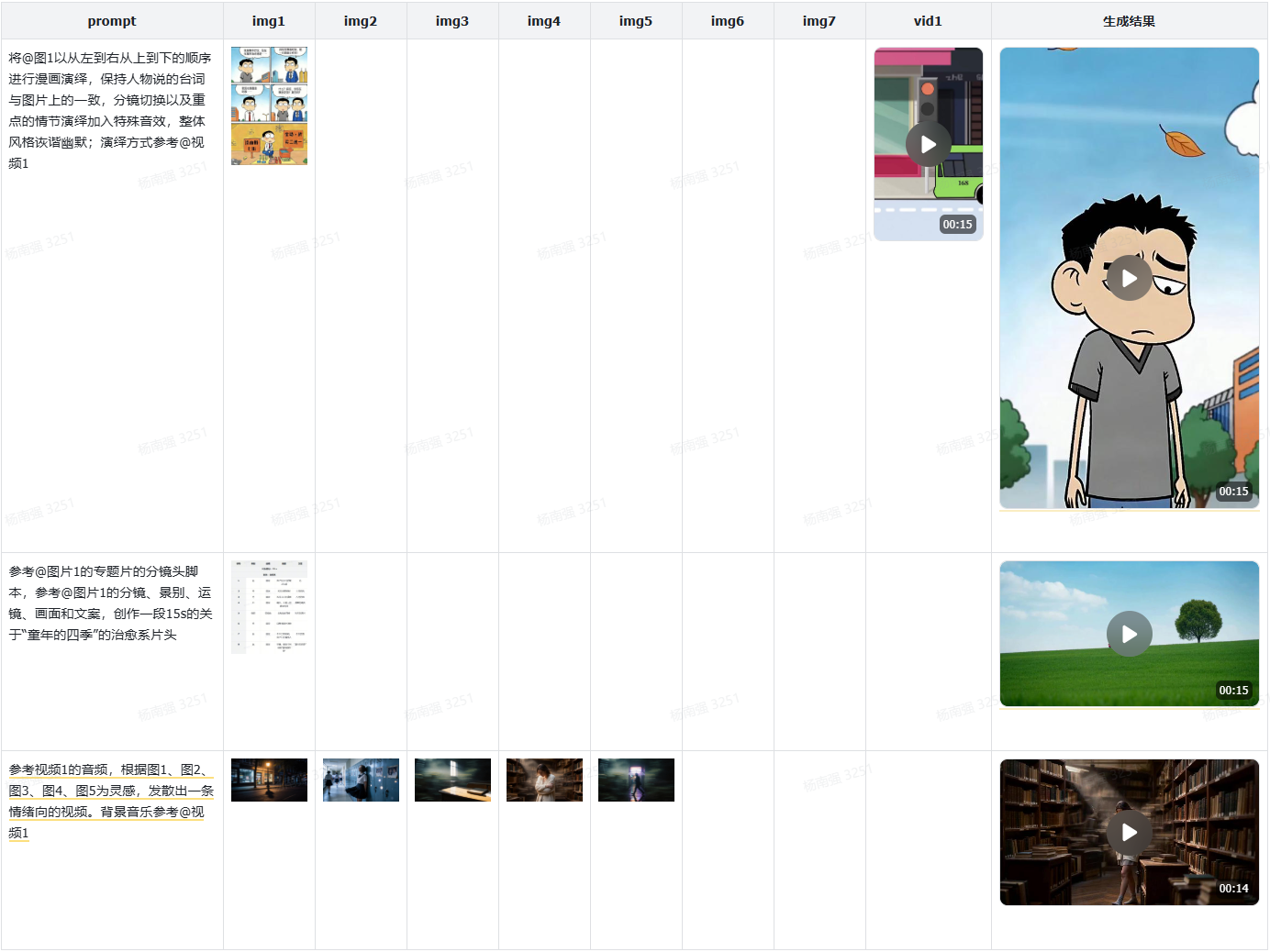Open the img3 desk with light thumbnail
Image resolution: width=1270 pixels, height=952 pixels.
pos(452,780)
